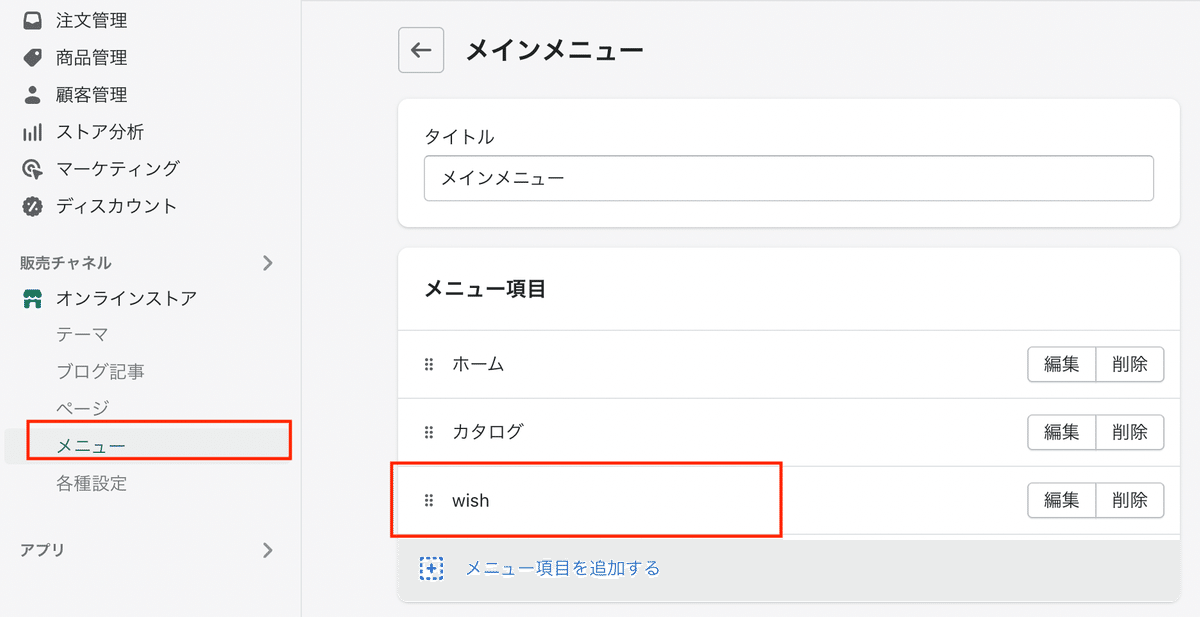
Task: Click the drag handle beside wish
Action: [x=429, y=501]
